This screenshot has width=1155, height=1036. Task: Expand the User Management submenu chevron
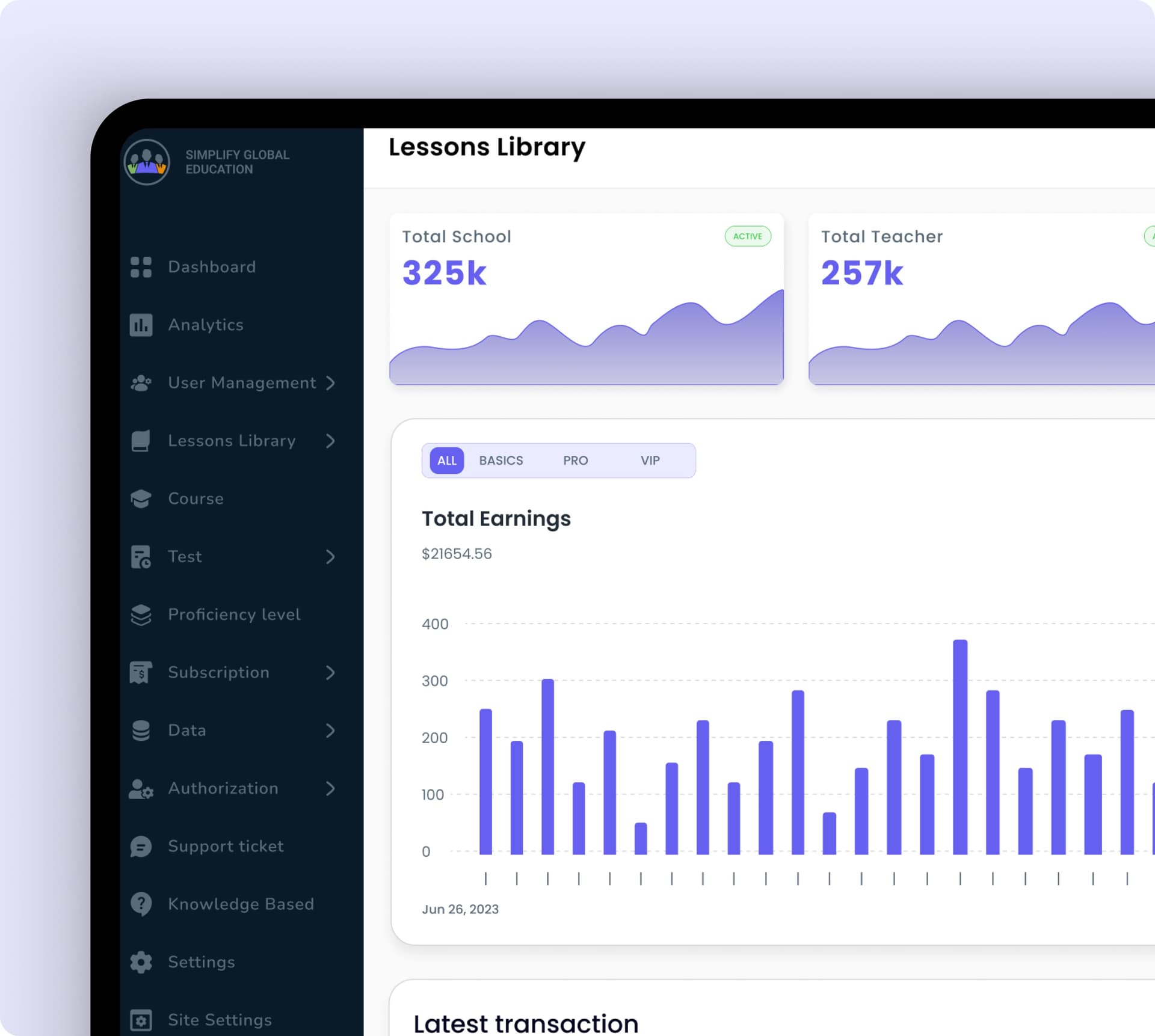tap(330, 383)
